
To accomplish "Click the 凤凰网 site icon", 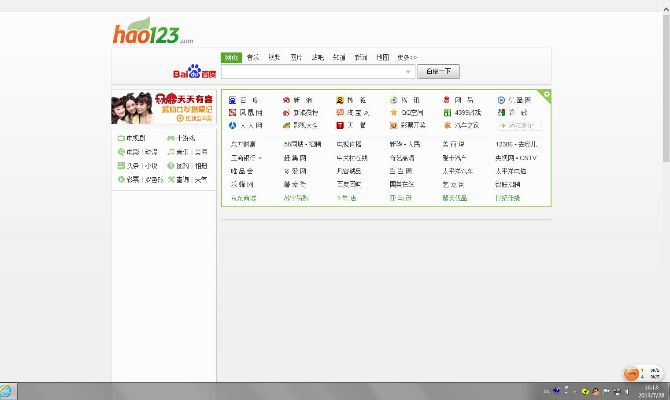I will [x=232, y=113].
